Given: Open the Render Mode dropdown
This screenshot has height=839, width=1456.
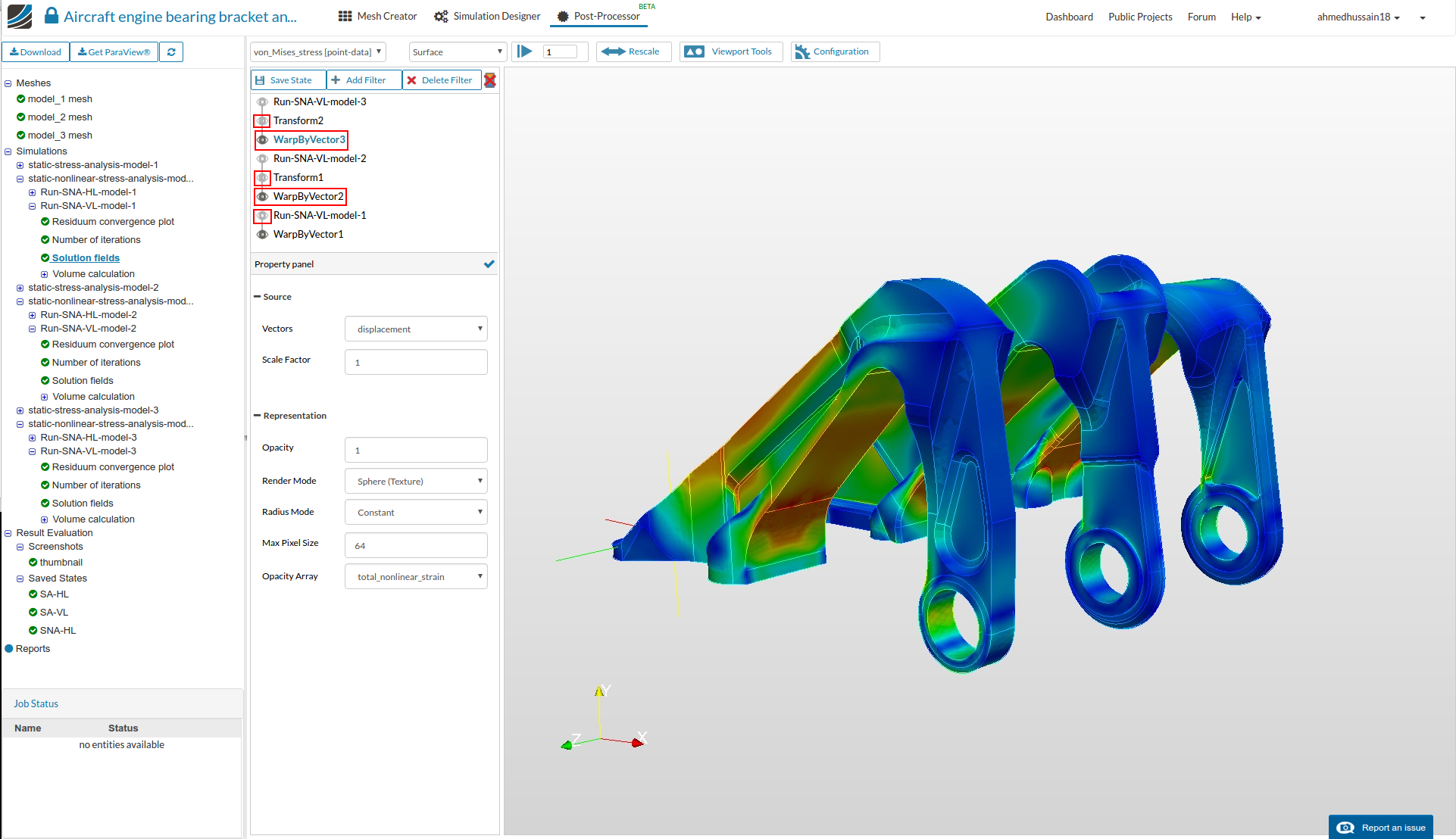Looking at the screenshot, I should point(416,482).
